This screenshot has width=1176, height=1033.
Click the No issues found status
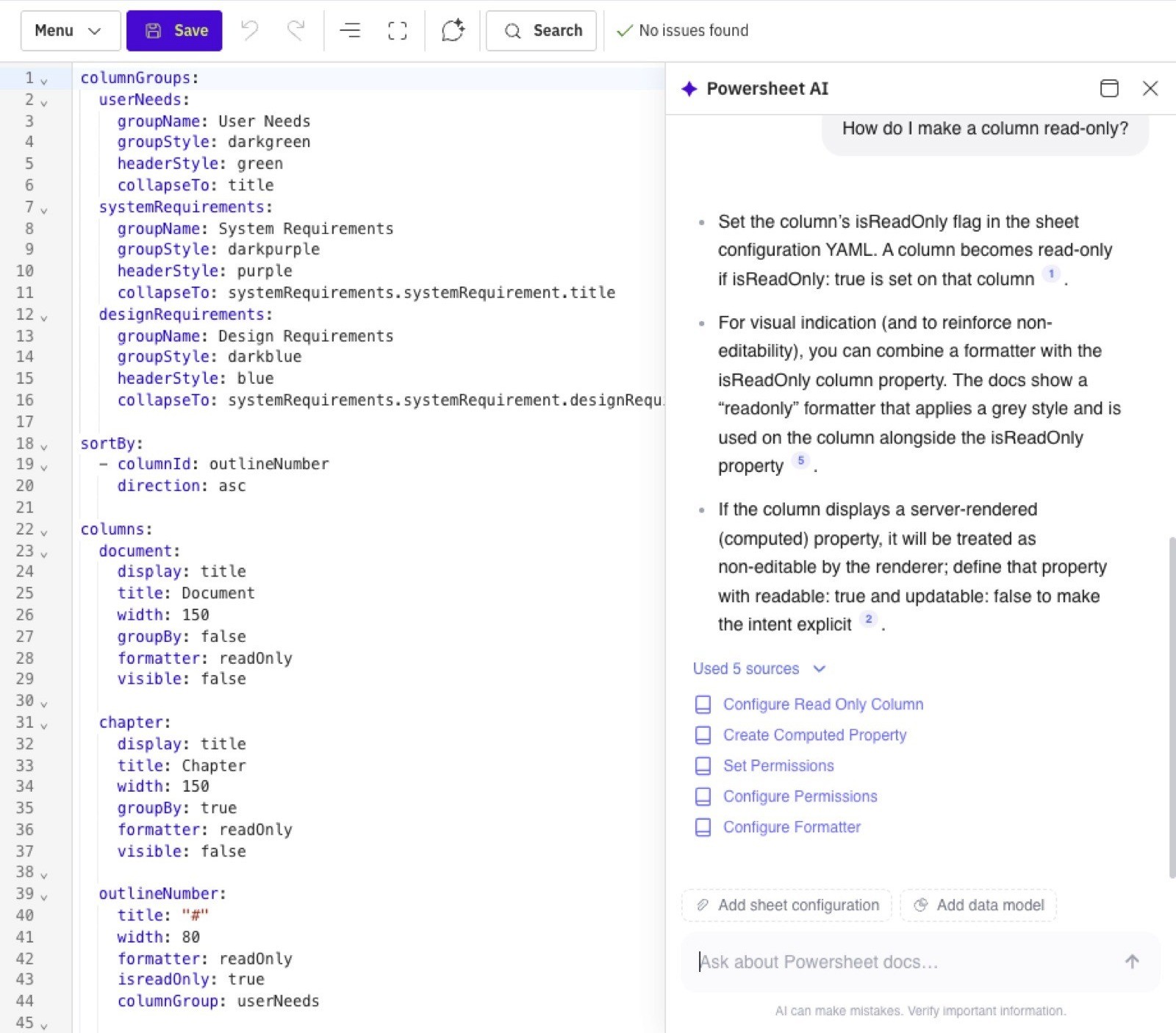[683, 30]
